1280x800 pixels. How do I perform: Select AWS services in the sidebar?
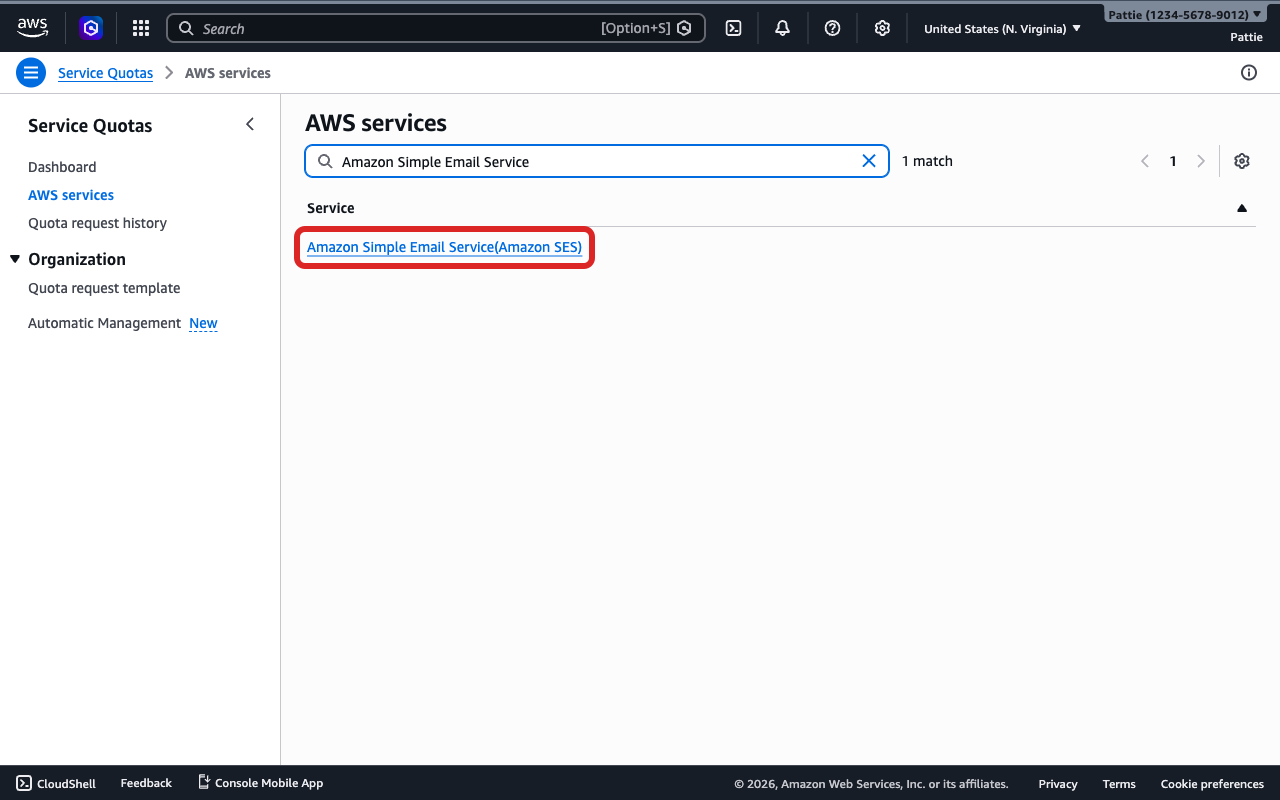(x=71, y=195)
